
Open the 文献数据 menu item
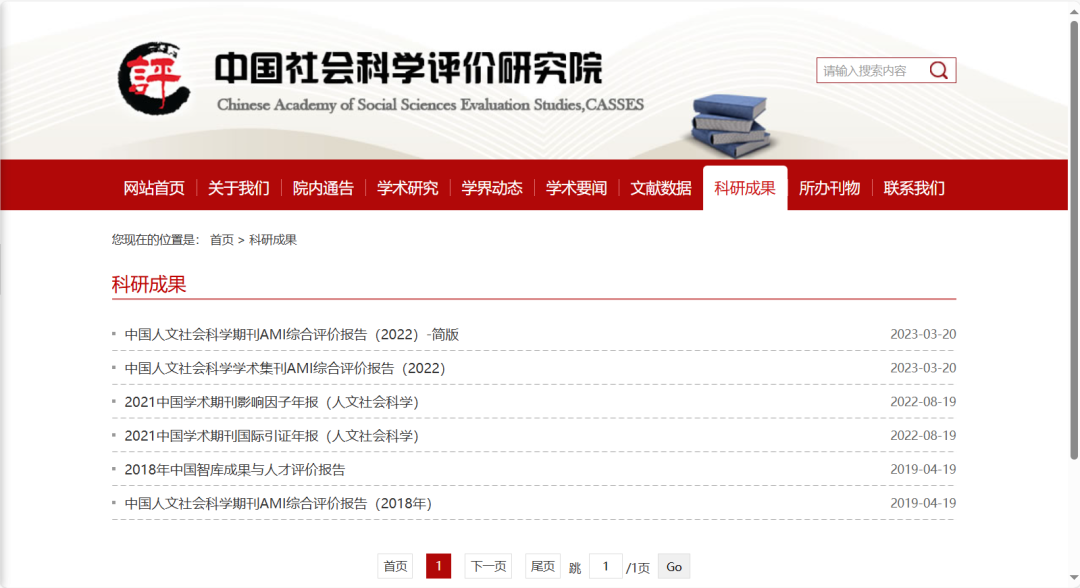(x=660, y=188)
